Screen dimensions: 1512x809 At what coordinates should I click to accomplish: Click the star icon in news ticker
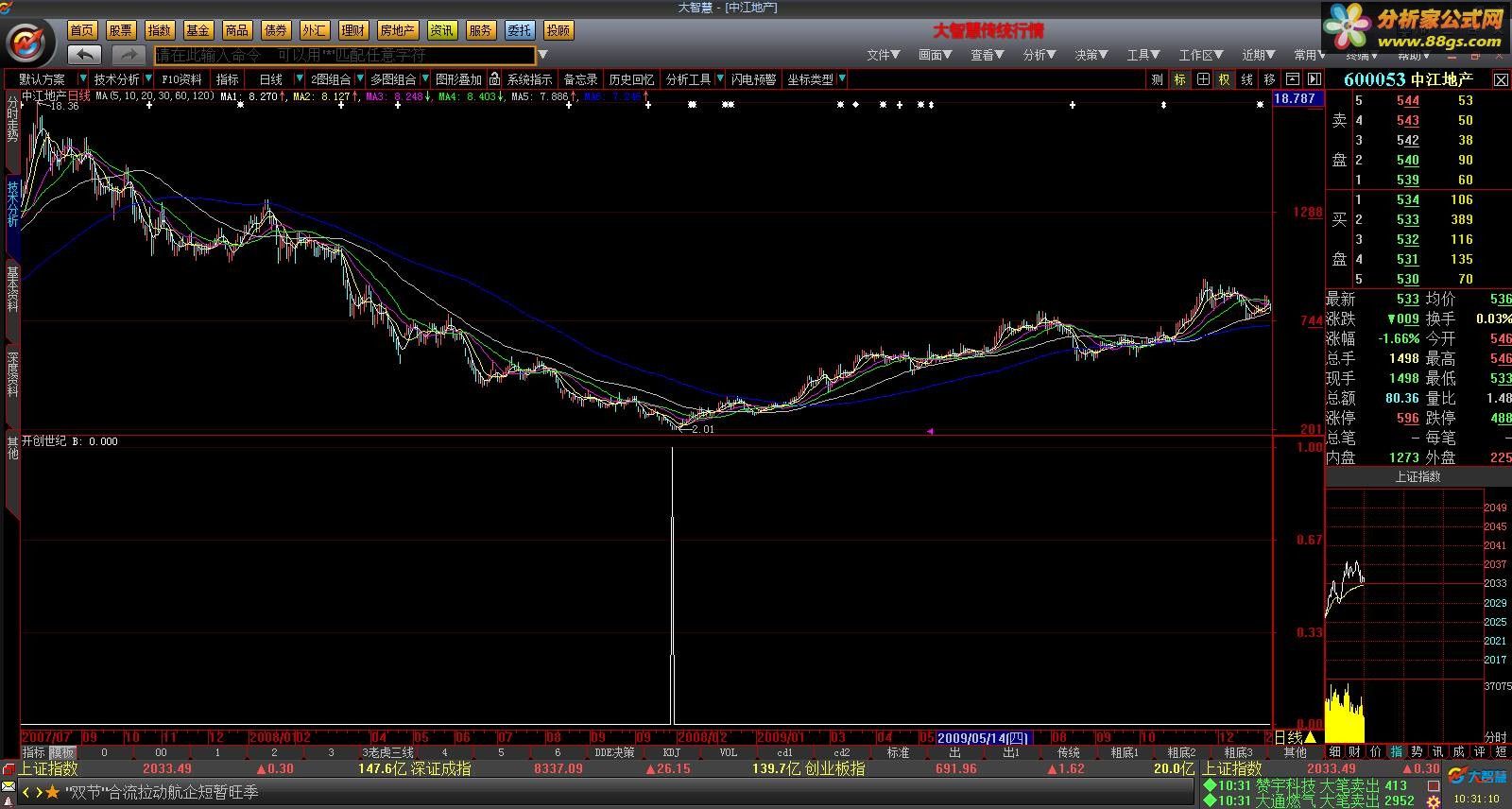click(52, 792)
